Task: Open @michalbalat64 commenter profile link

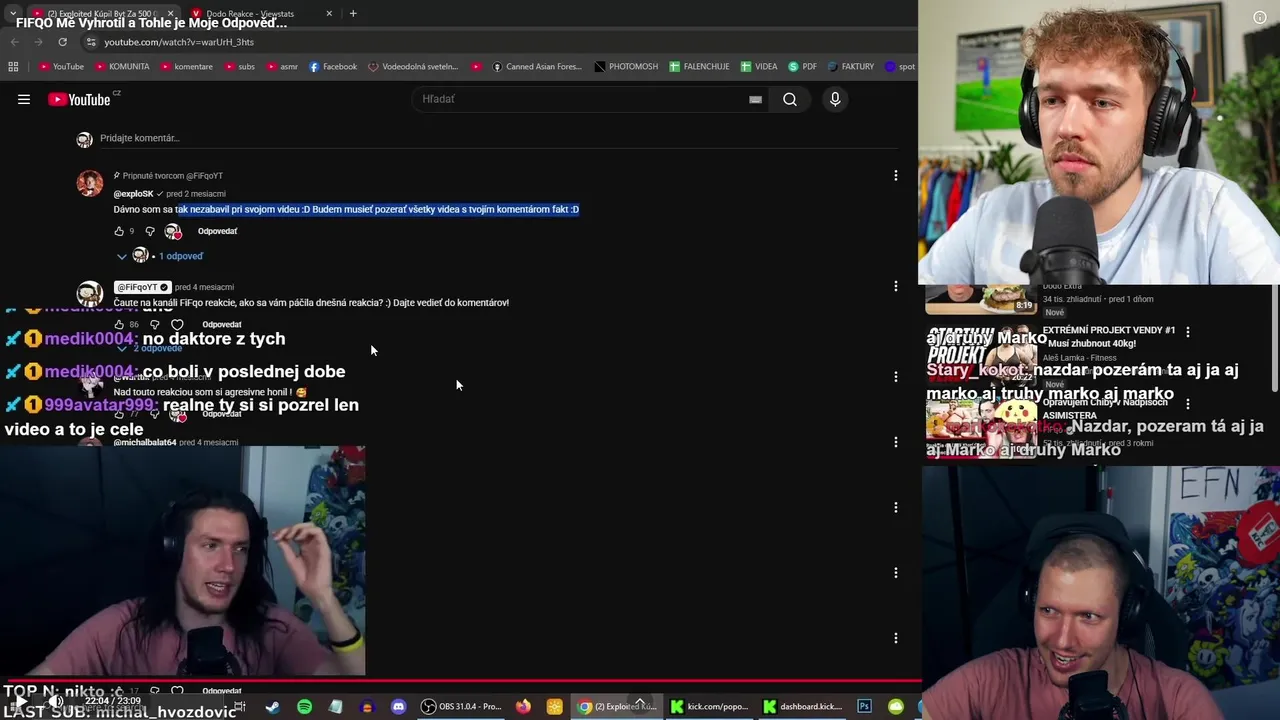Action: coord(145,442)
